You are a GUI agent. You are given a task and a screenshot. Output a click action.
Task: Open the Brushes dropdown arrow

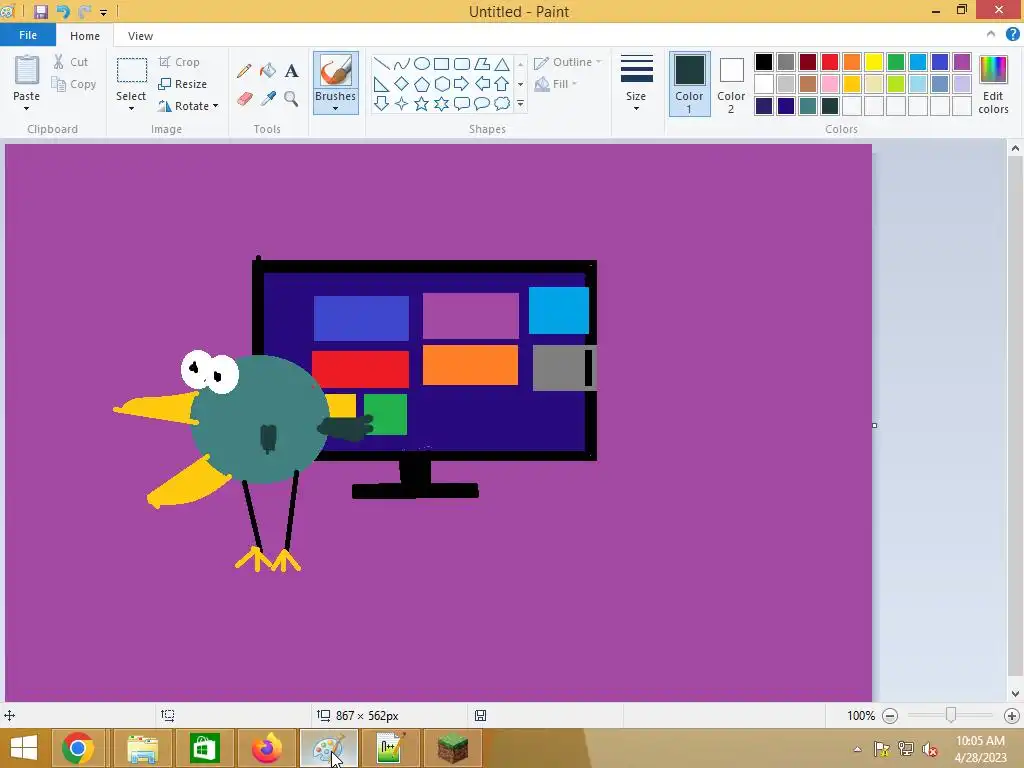click(336, 108)
